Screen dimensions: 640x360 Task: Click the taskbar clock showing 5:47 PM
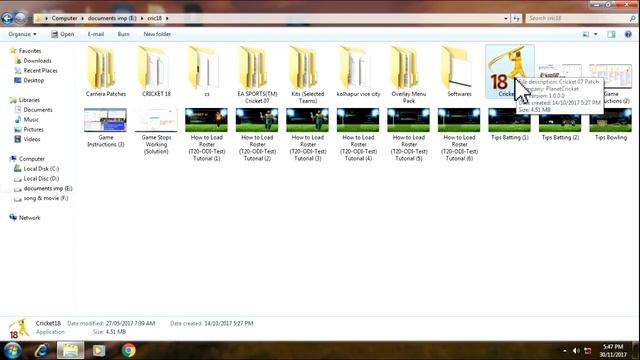613,351
